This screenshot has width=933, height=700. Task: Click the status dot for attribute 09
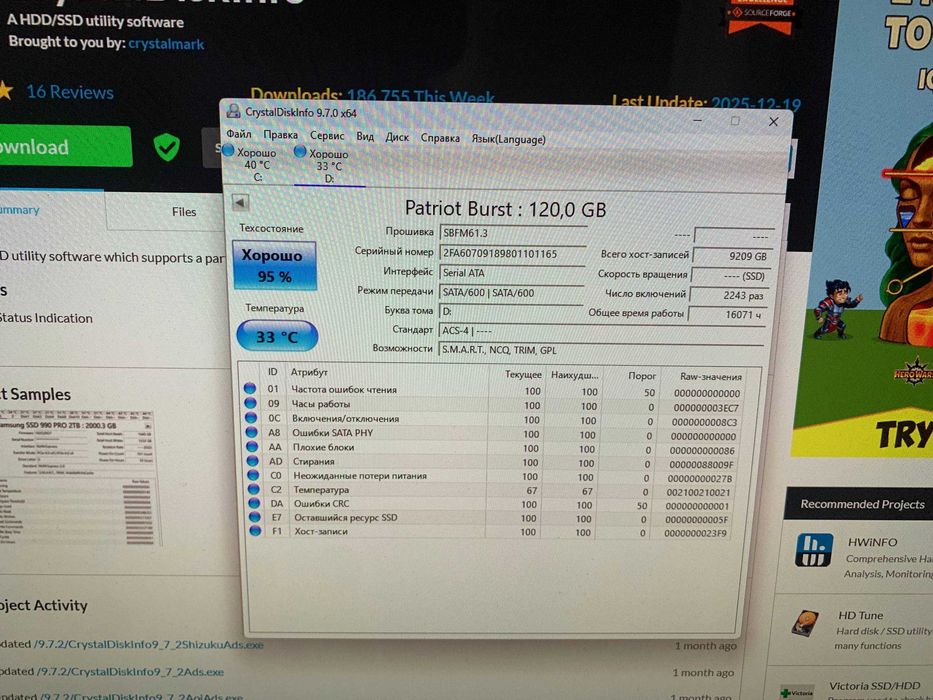(251, 403)
